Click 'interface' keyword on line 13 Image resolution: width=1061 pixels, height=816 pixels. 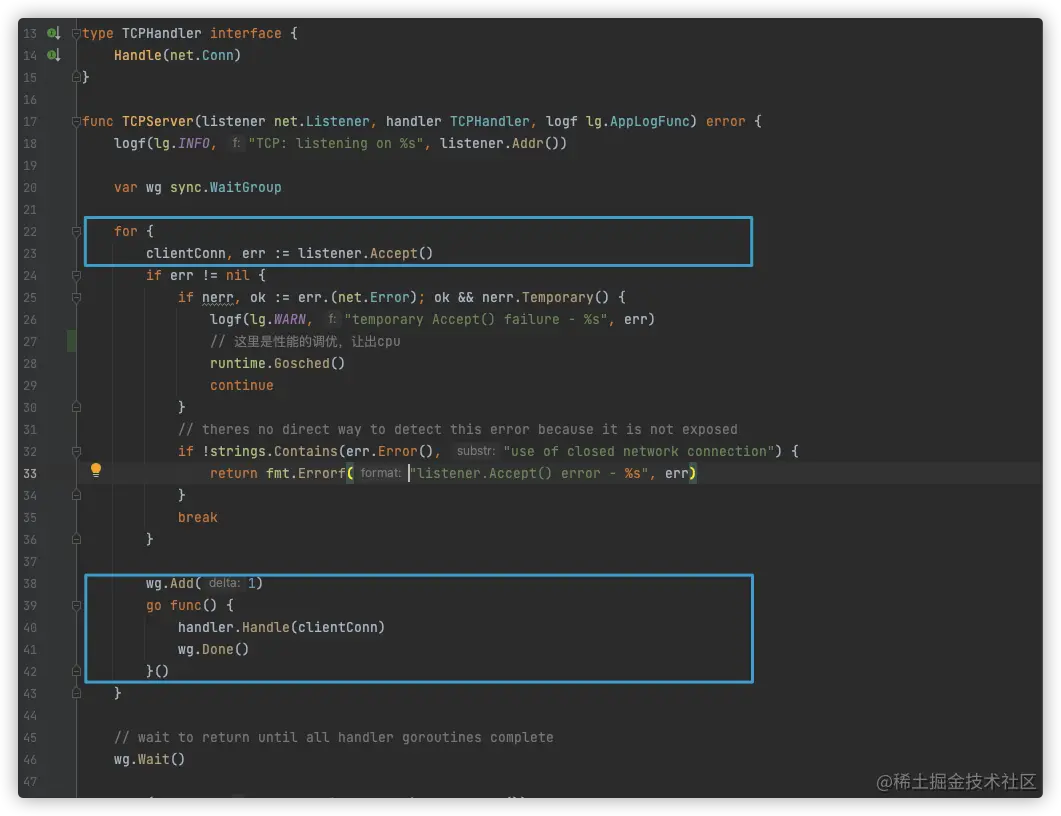[246, 34]
